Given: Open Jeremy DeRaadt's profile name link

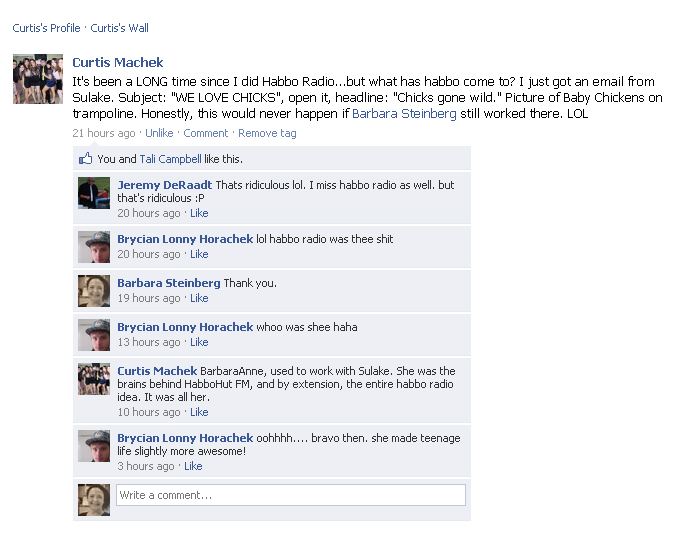Looking at the screenshot, I should point(165,185).
